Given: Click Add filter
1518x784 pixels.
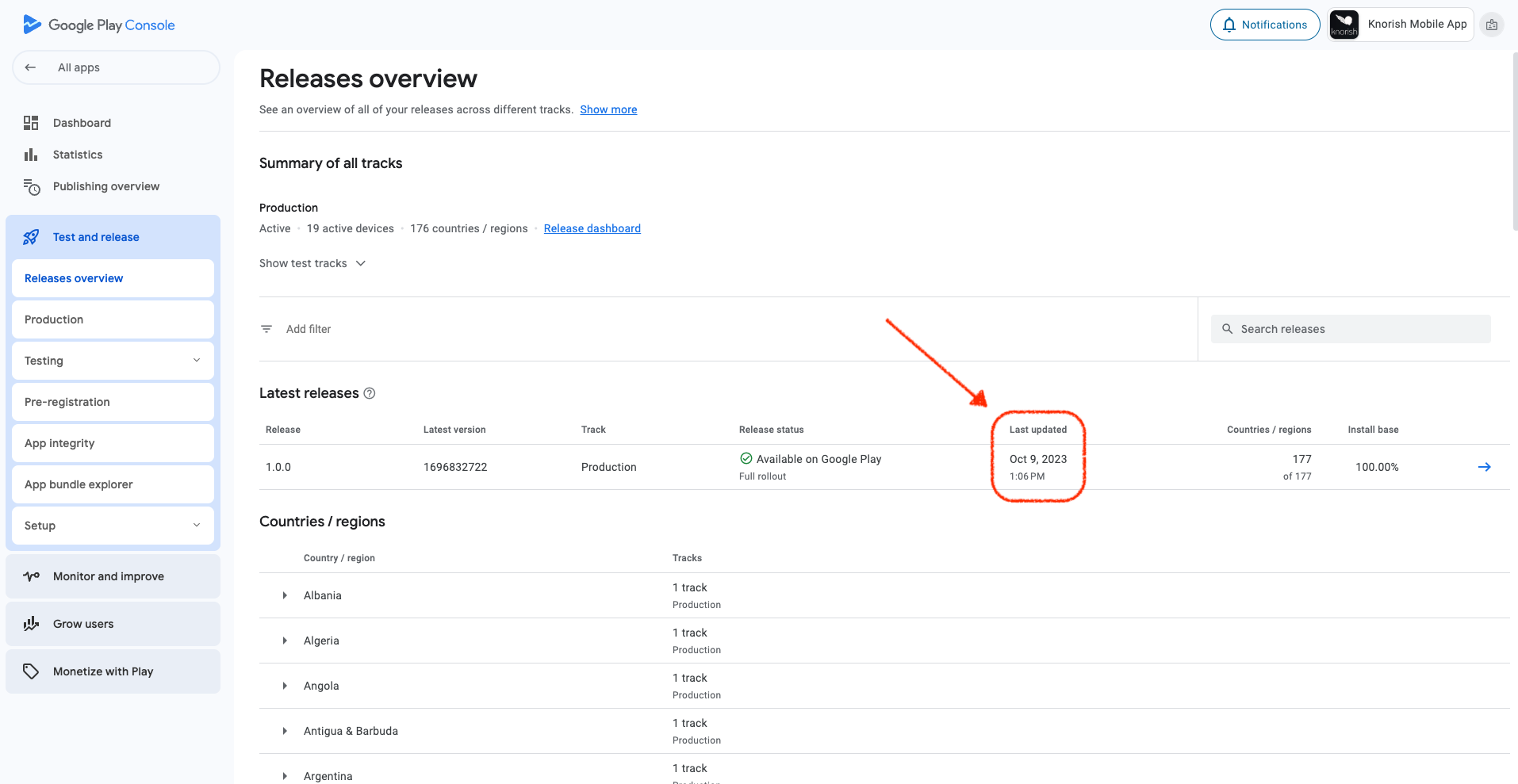Looking at the screenshot, I should (x=309, y=329).
